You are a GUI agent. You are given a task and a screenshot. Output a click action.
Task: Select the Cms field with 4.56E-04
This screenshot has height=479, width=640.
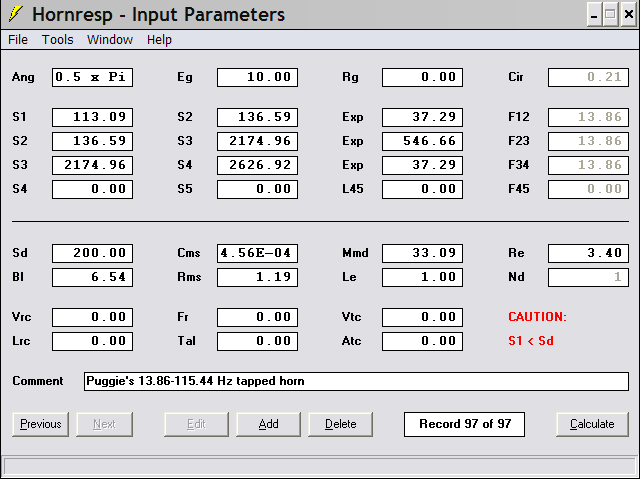(x=257, y=253)
